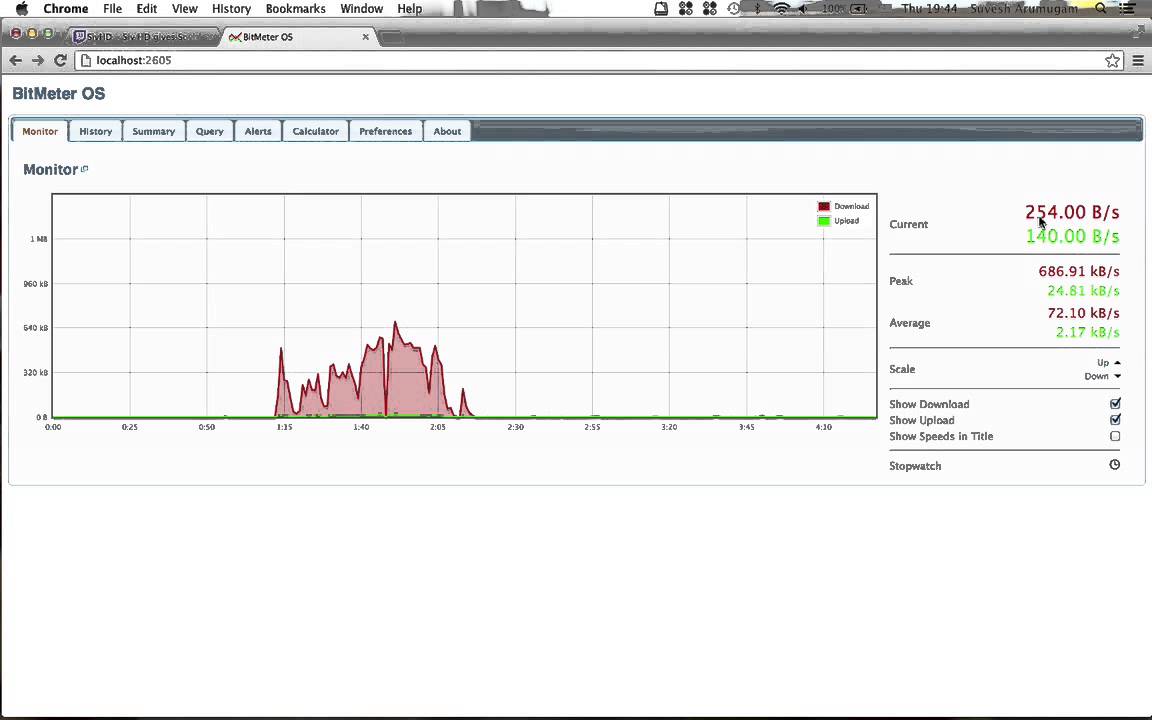
Task: Toggle Show Download checkbox
Action: [x=1115, y=403]
